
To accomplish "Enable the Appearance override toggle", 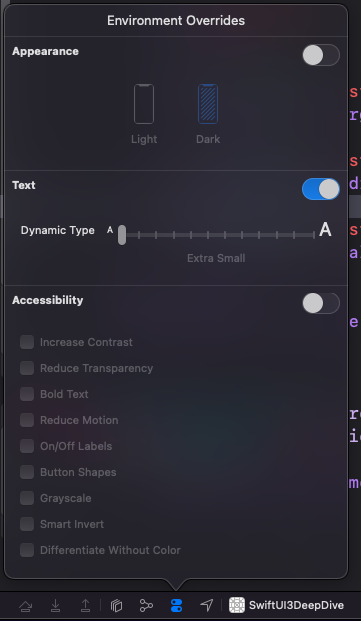I will (x=321, y=55).
